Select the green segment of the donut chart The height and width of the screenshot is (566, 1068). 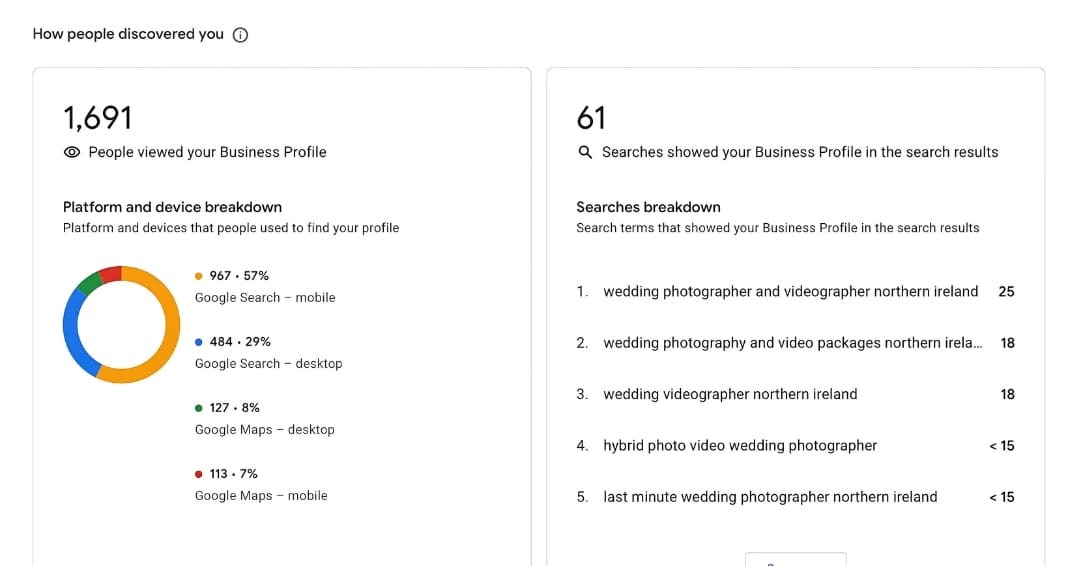[88, 282]
